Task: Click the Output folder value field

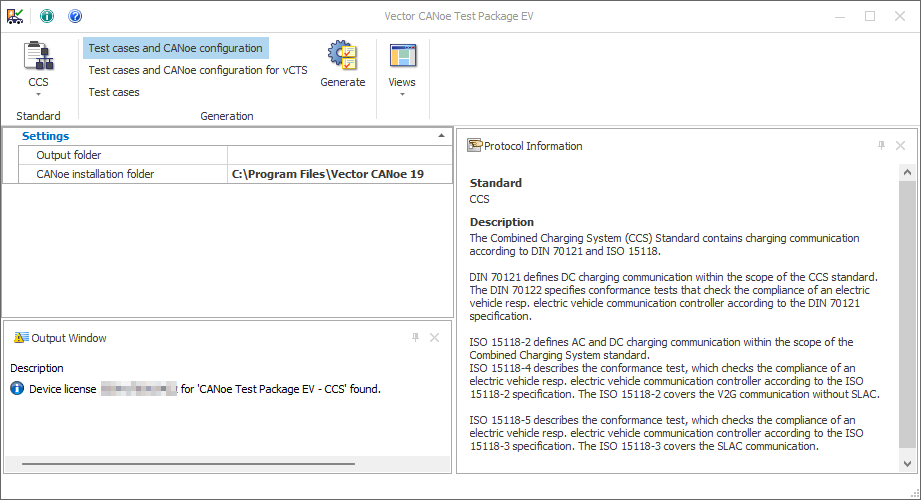Action: pos(340,155)
